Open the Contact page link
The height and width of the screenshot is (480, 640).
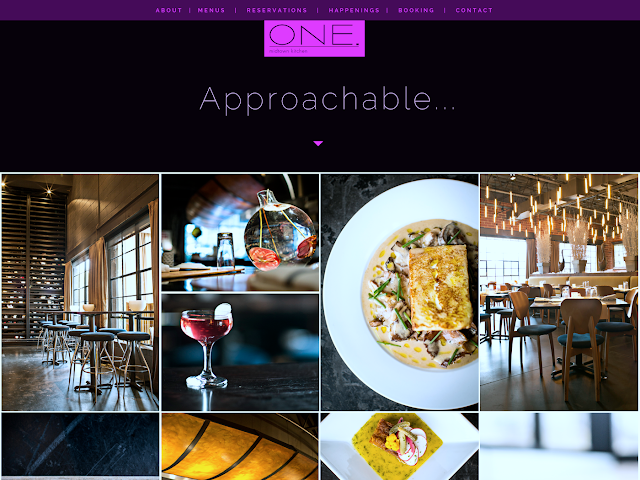click(474, 10)
